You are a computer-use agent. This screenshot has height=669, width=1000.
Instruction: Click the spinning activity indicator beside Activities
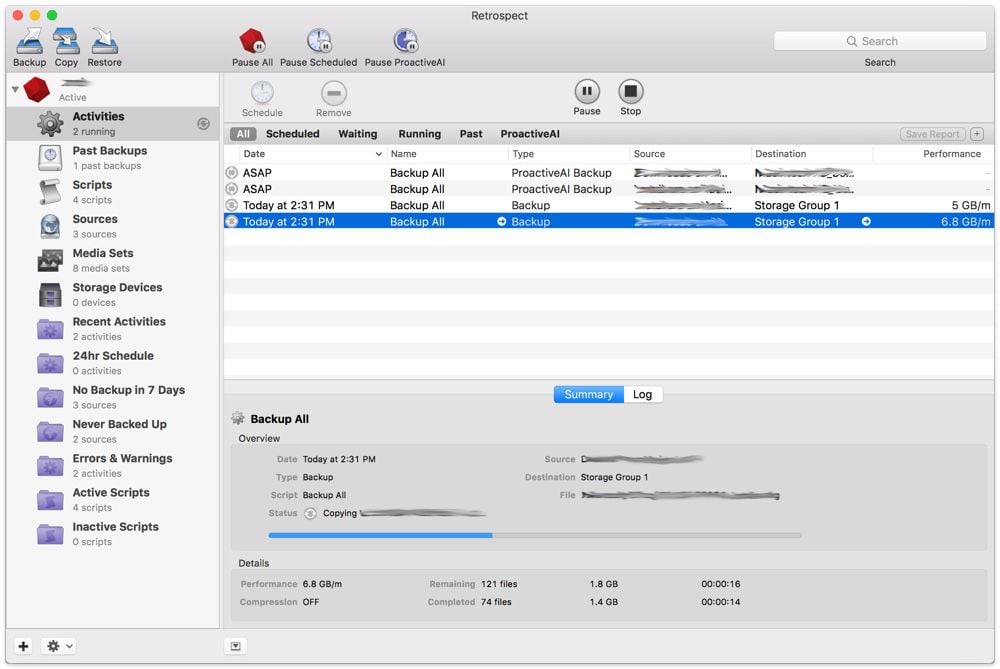pyautogui.click(x=203, y=124)
